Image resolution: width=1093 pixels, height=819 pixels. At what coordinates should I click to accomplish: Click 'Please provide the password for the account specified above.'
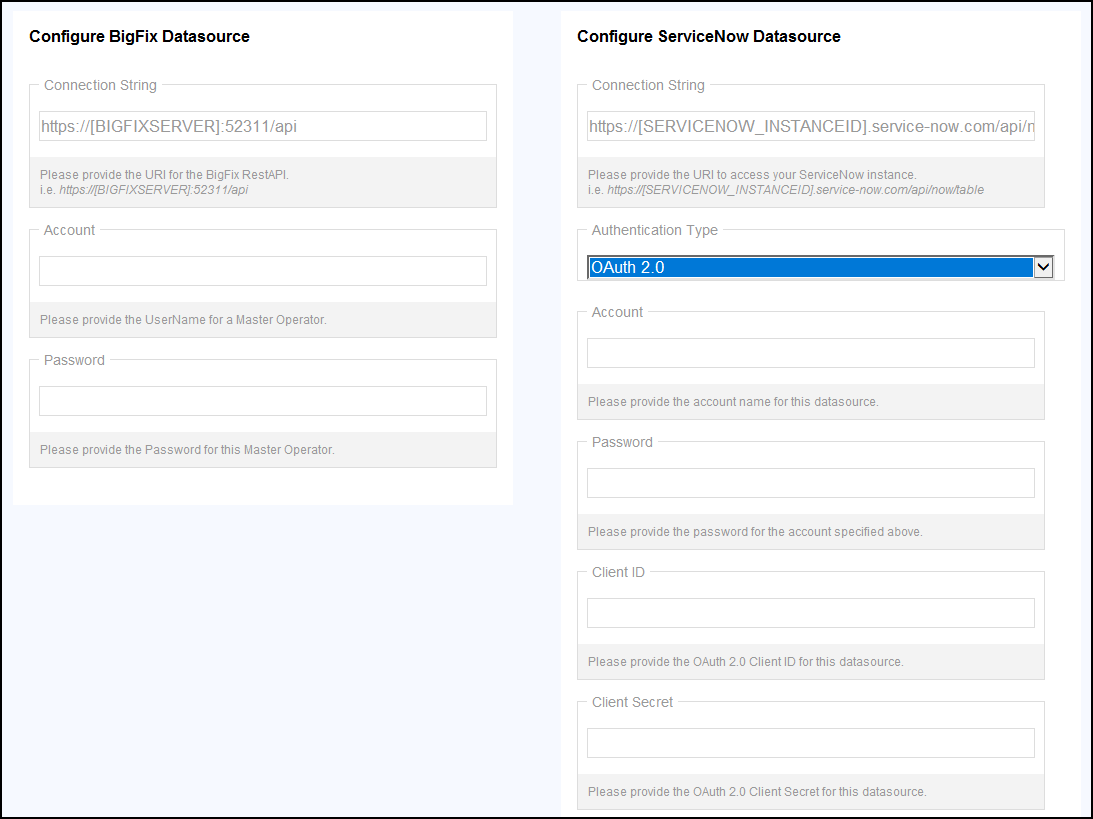pos(755,532)
